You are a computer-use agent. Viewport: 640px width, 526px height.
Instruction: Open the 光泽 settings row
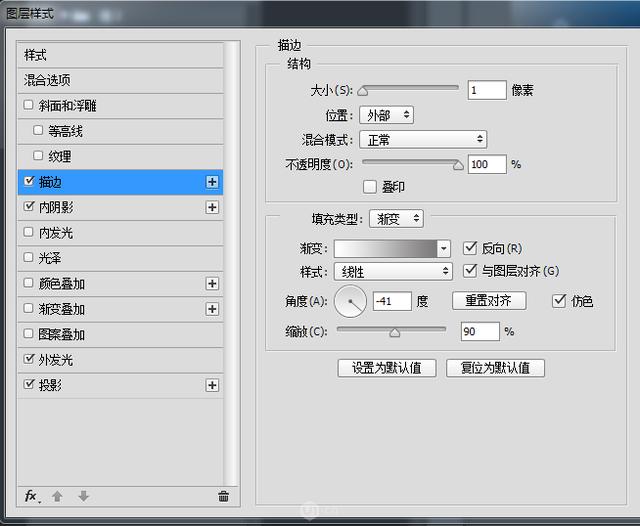tap(120, 258)
